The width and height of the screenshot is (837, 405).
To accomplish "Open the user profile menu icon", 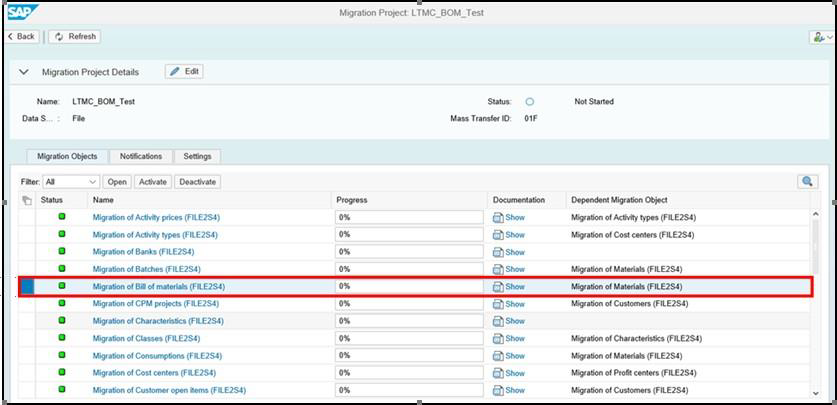I will click(820, 37).
